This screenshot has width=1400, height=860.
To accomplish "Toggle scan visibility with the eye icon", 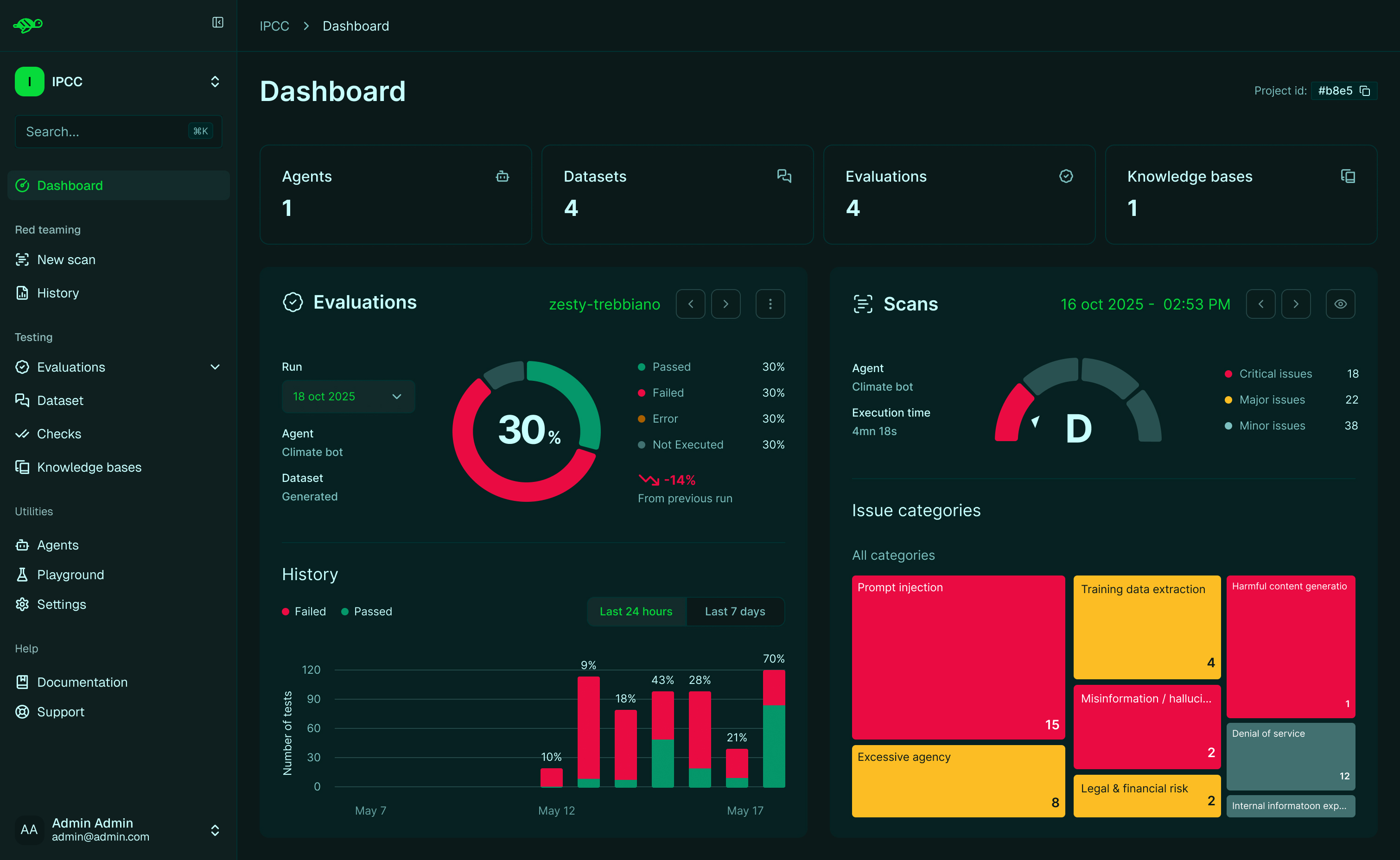I will (x=1340, y=304).
